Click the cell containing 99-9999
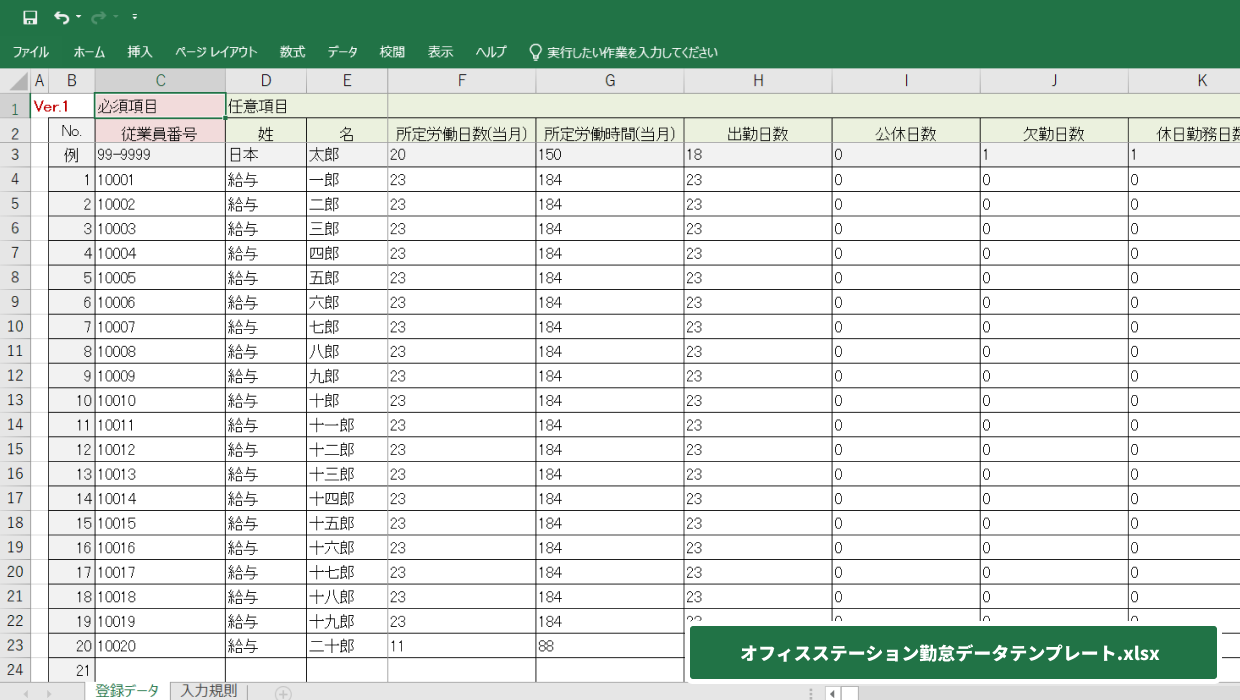 pos(160,155)
